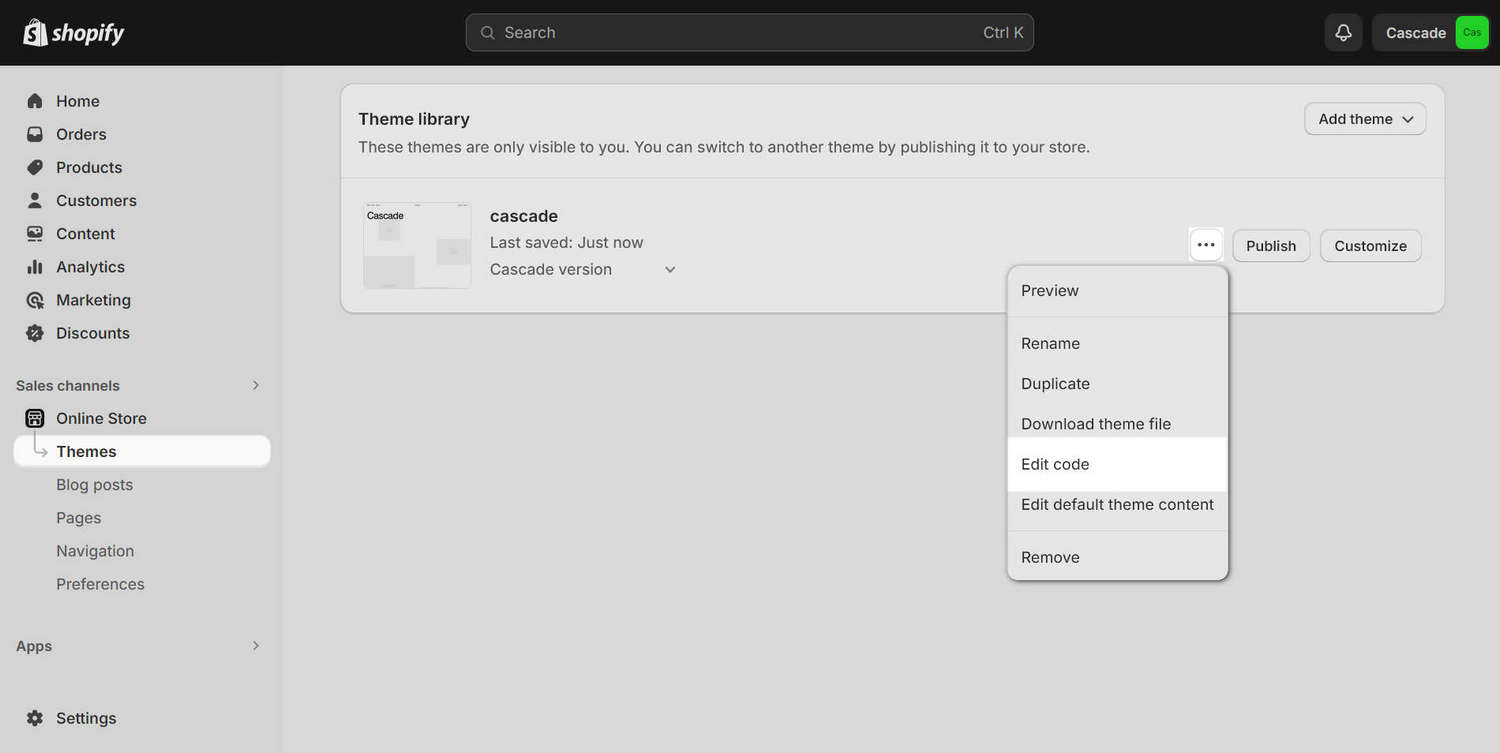
Task: Click the green Cas store avatar
Action: click(x=1472, y=33)
